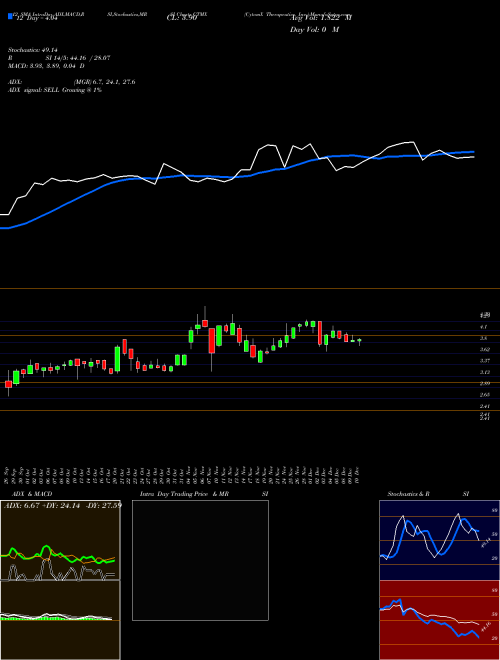
Task: Click the blue 12 Day SMA legend square
Action: pyautogui.click(x=10, y=16)
